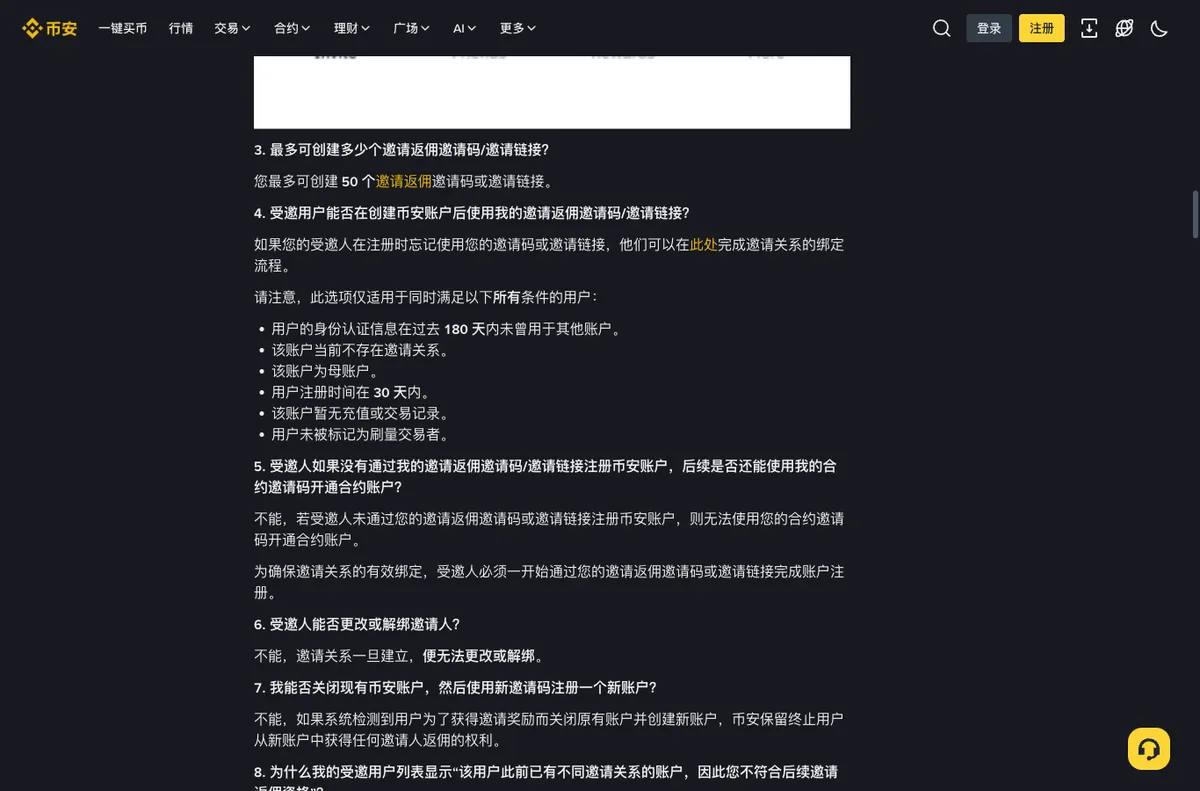Click bold text '便无法更改或解绑'
The height and width of the screenshot is (791, 1200).
click(x=478, y=656)
